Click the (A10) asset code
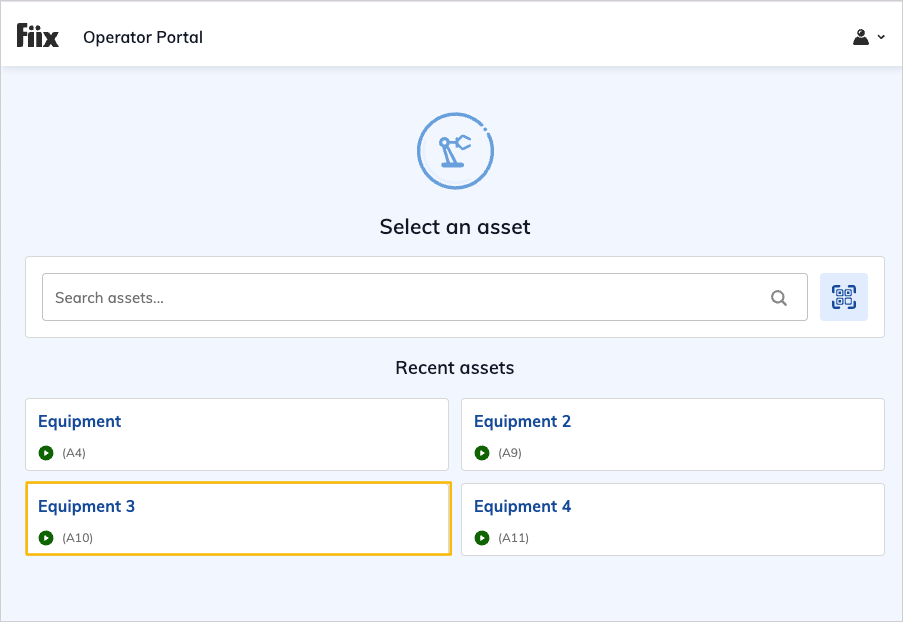The width and height of the screenshot is (903, 622). coord(77,538)
